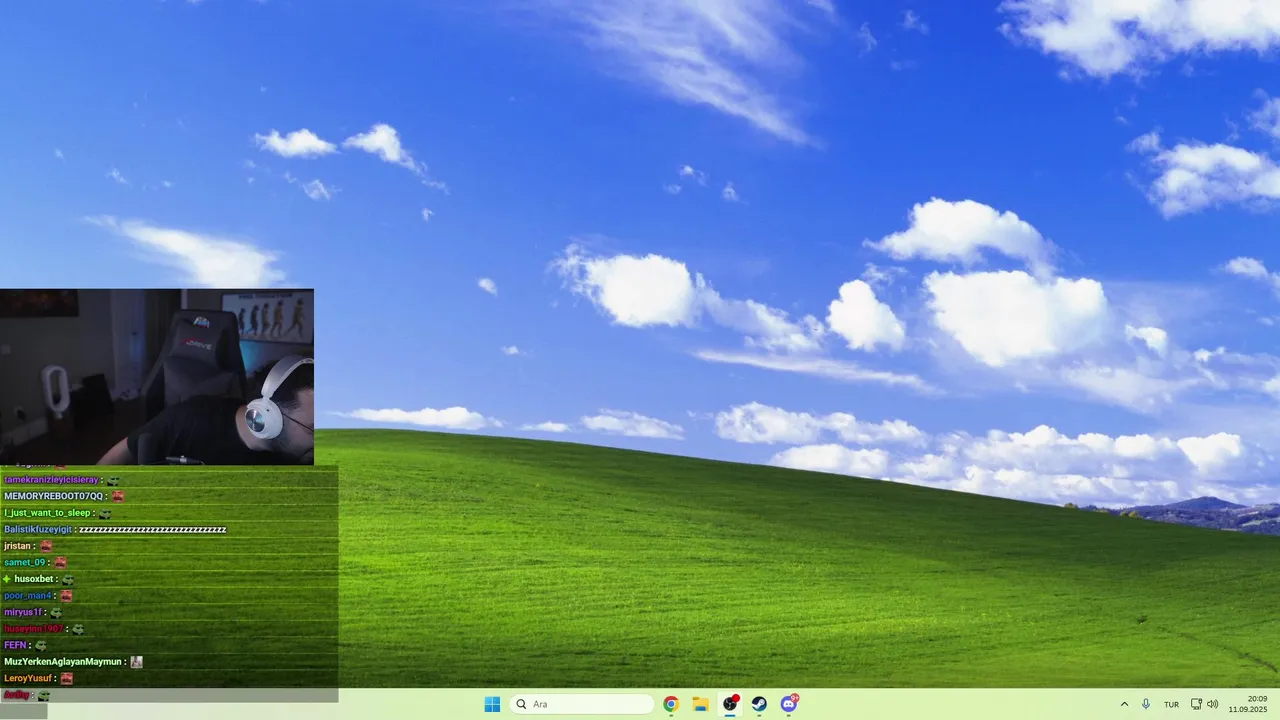Open Discord from the taskbar
Viewport: 1280px width, 720px height.
tap(789, 704)
